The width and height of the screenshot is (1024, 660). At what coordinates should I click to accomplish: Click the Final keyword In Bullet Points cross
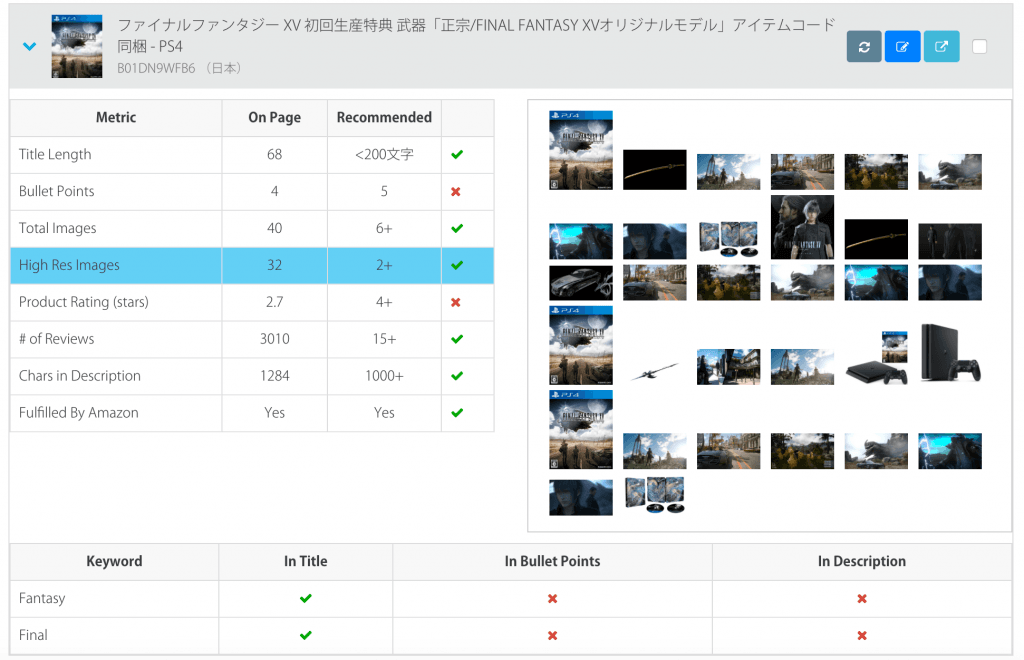[552, 635]
